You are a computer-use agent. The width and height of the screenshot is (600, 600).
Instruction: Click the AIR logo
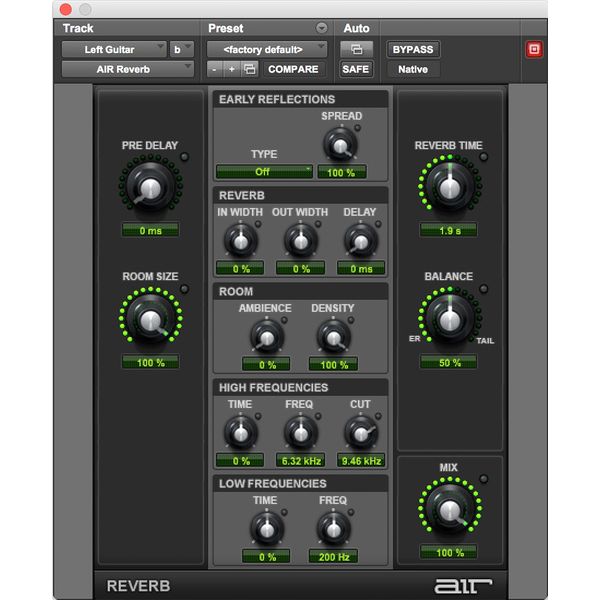tap(463, 585)
